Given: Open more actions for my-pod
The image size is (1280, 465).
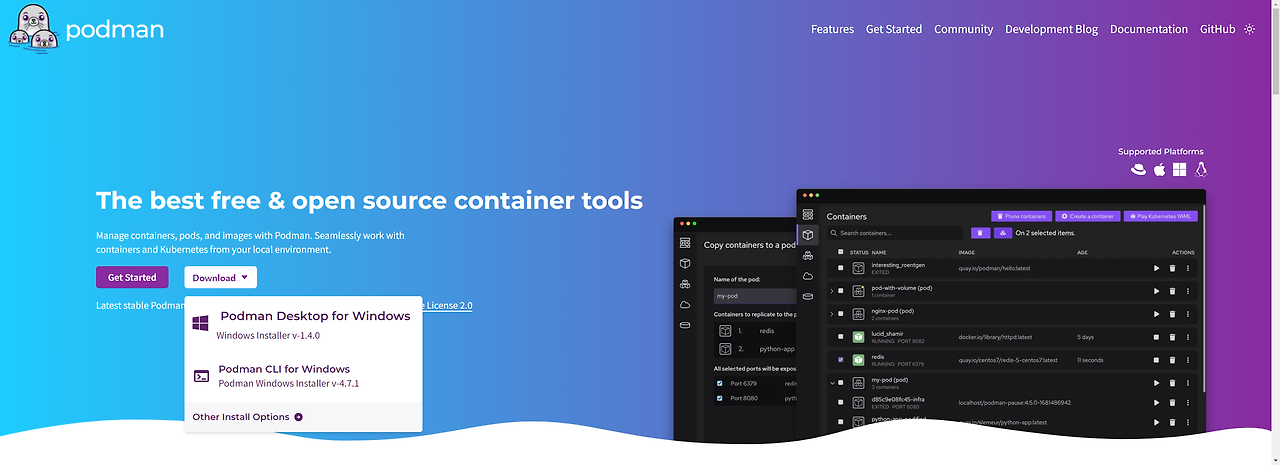Looking at the screenshot, I should pyautogui.click(x=1188, y=383).
